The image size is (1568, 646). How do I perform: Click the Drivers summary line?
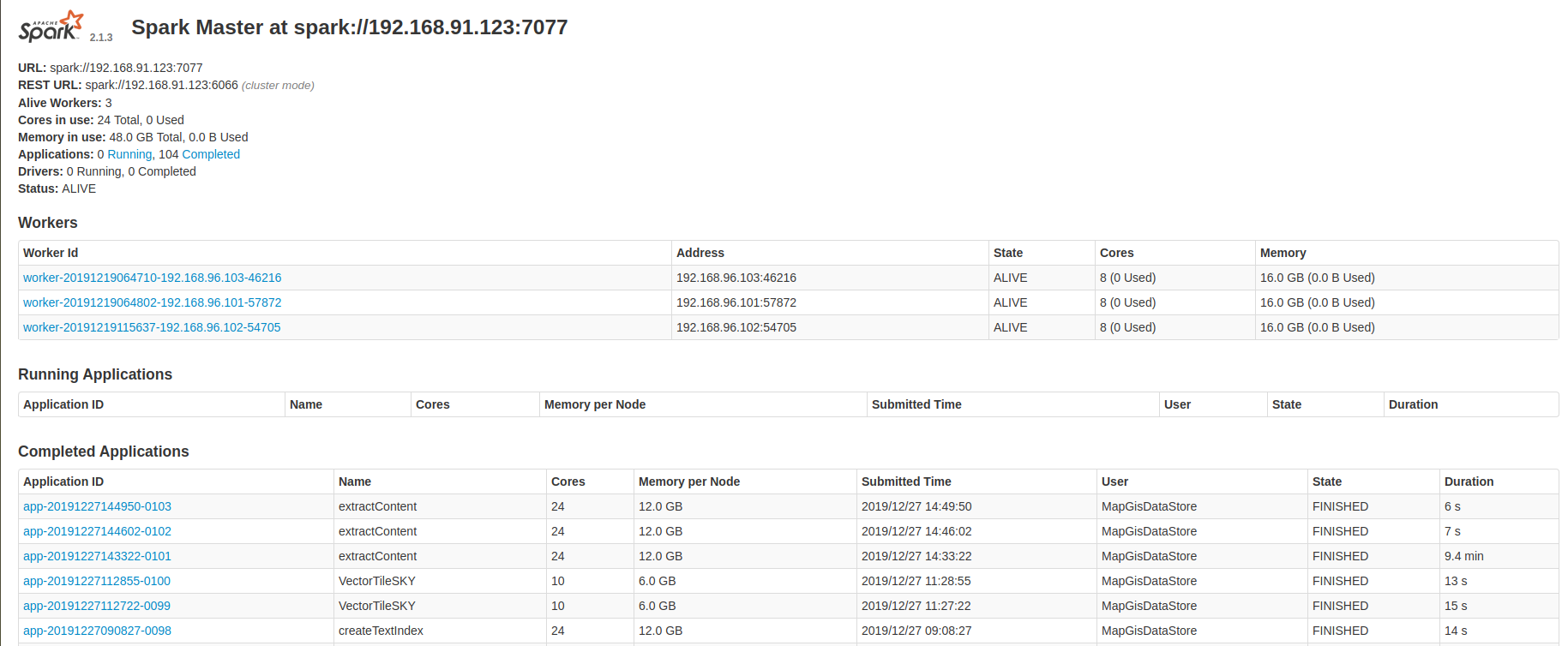[107, 171]
